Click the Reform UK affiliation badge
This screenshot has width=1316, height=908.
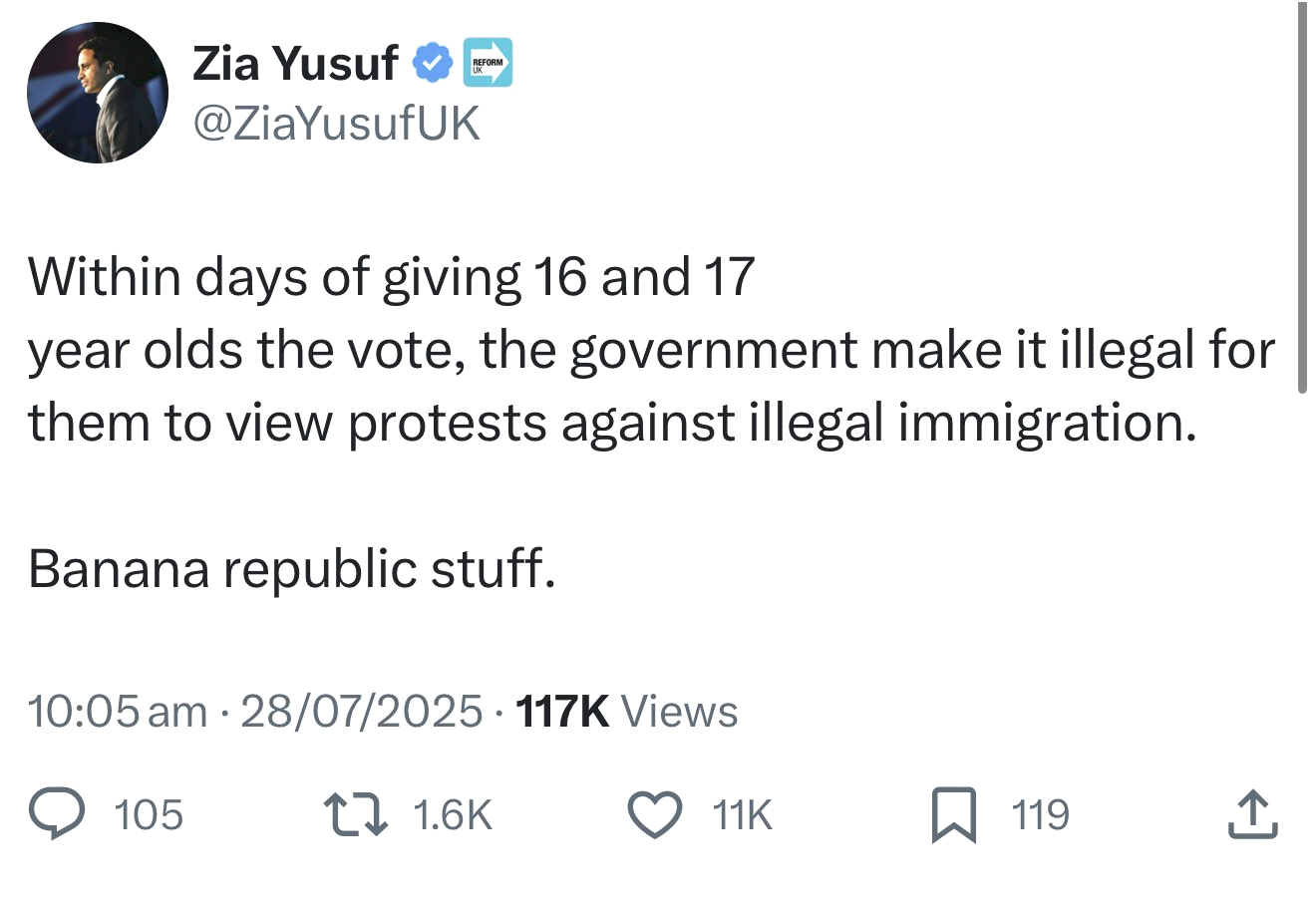pyautogui.click(x=488, y=63)
